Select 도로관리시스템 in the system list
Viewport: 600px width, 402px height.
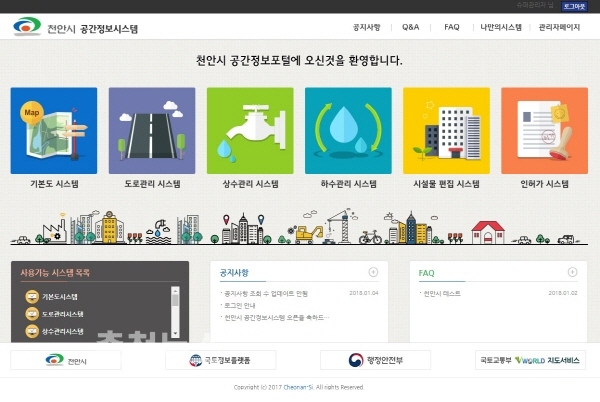pyautogui.click(x=61, y=314)
